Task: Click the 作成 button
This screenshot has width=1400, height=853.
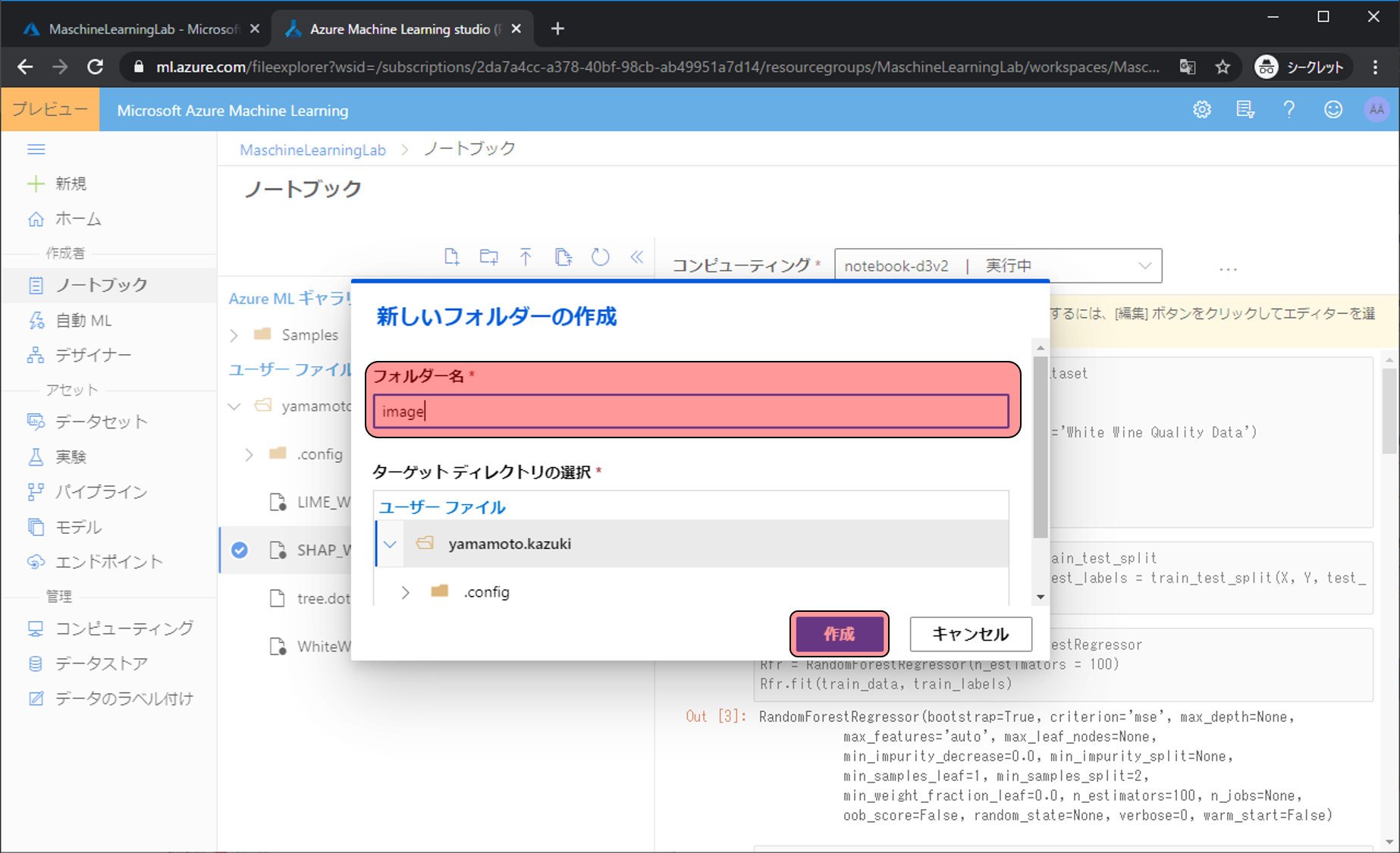Action: click(839, 634)
